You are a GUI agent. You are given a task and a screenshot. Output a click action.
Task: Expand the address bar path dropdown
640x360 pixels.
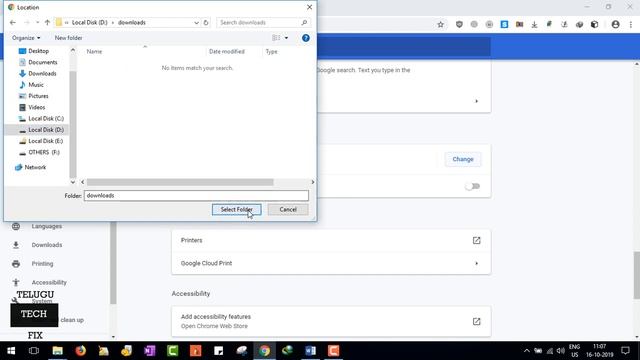point(196,23)
